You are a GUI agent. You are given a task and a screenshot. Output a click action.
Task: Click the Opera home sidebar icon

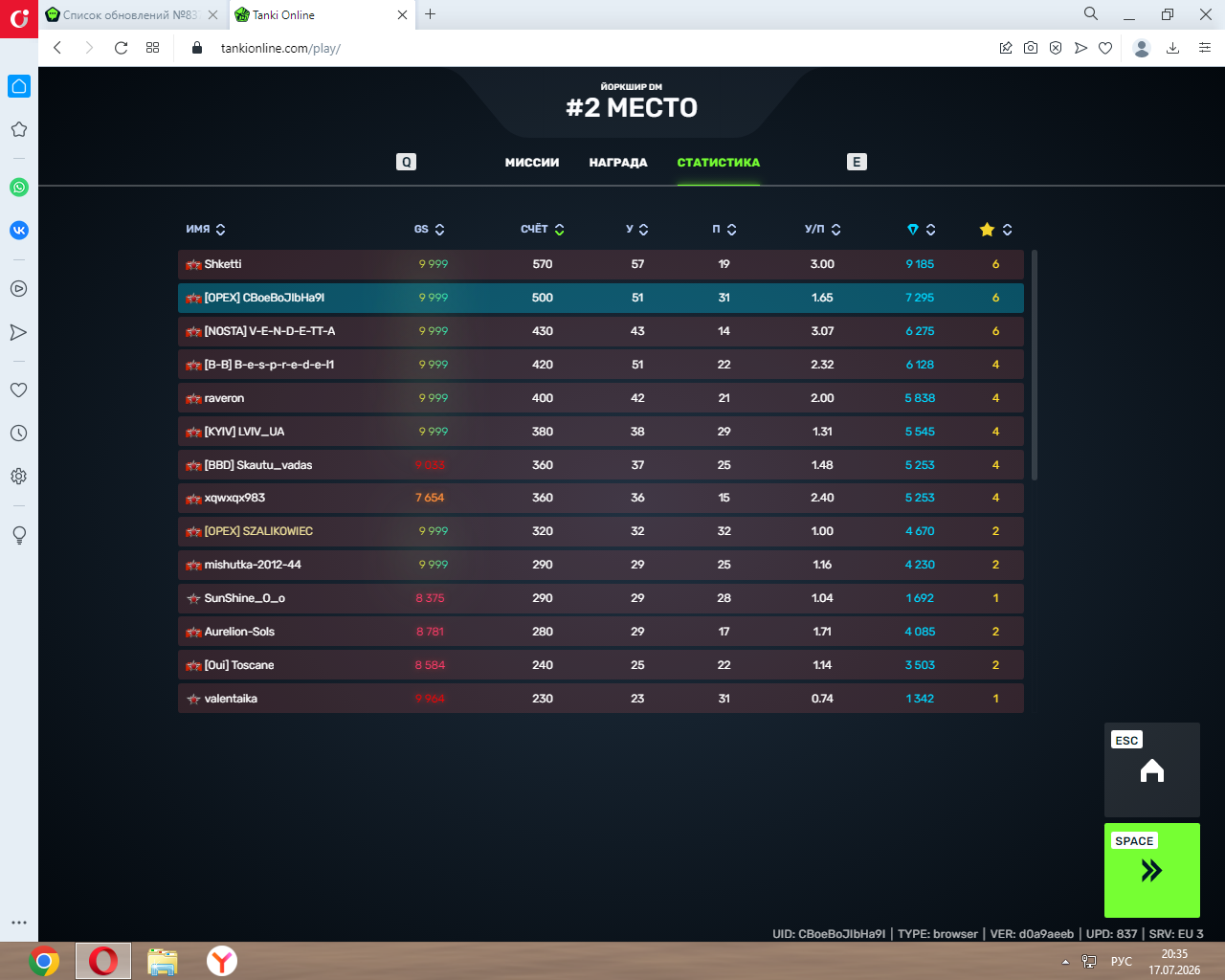click(19, 86)
